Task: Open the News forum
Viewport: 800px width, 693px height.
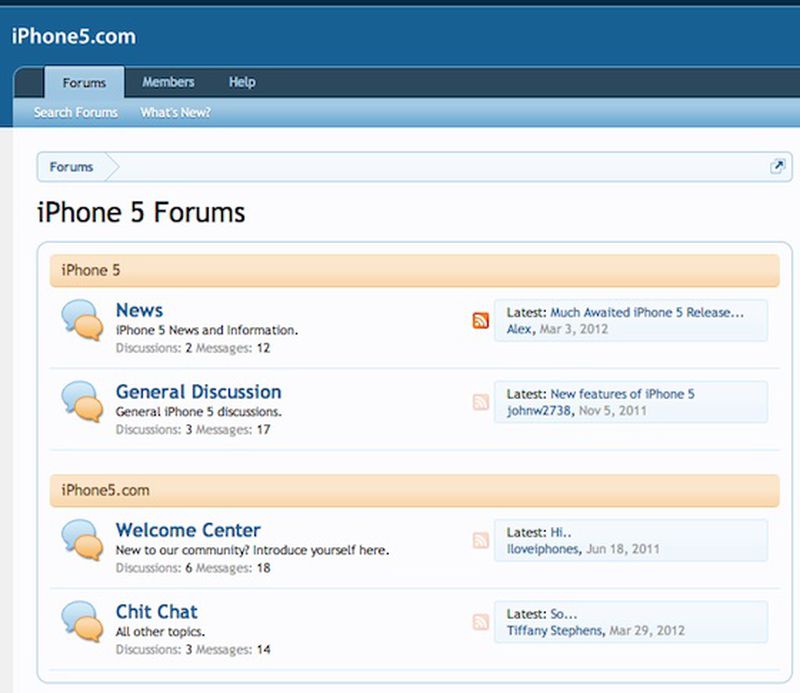Action: 139,310
